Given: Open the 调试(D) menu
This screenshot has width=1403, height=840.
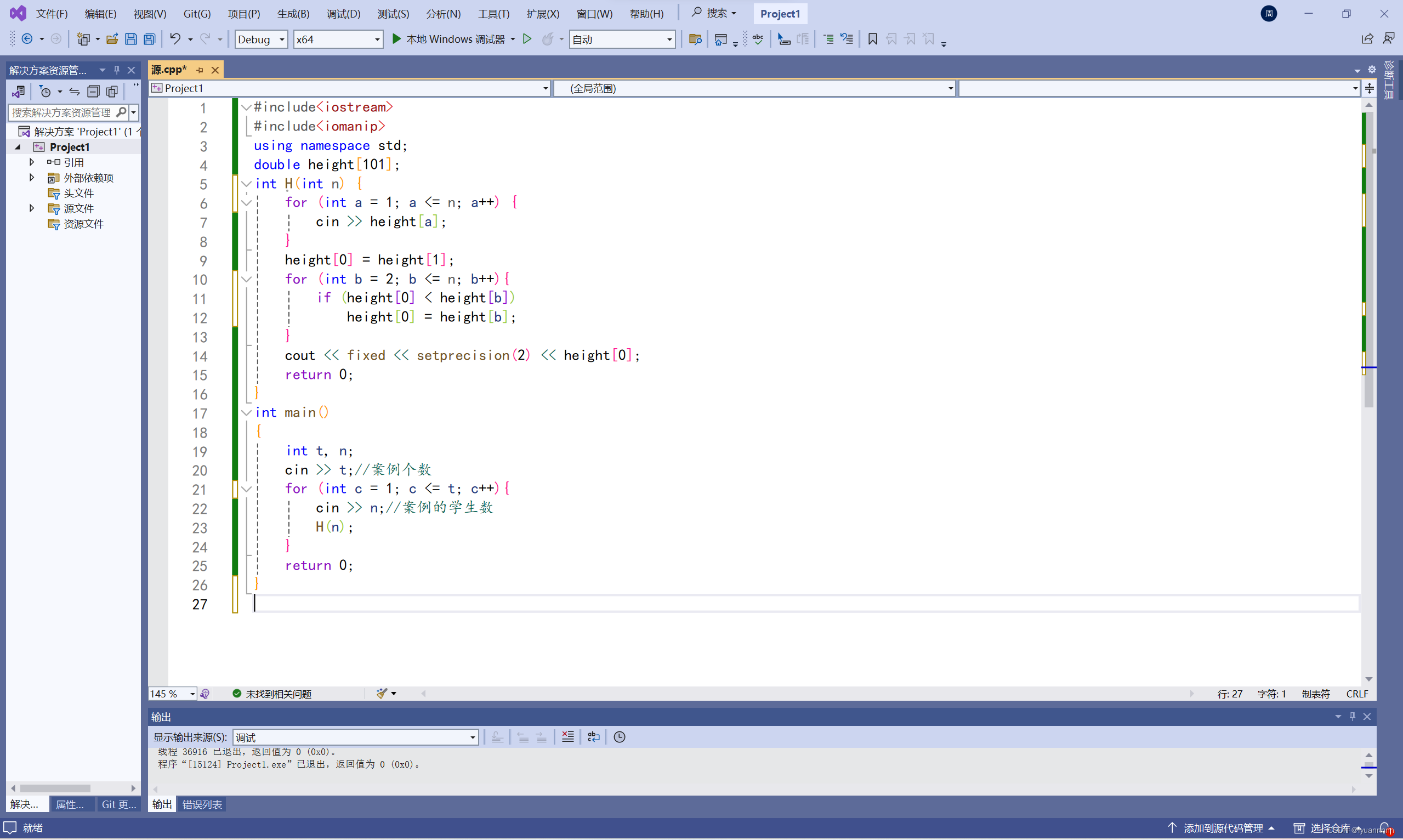Looking at the screenshot, I should click(343, 14).
